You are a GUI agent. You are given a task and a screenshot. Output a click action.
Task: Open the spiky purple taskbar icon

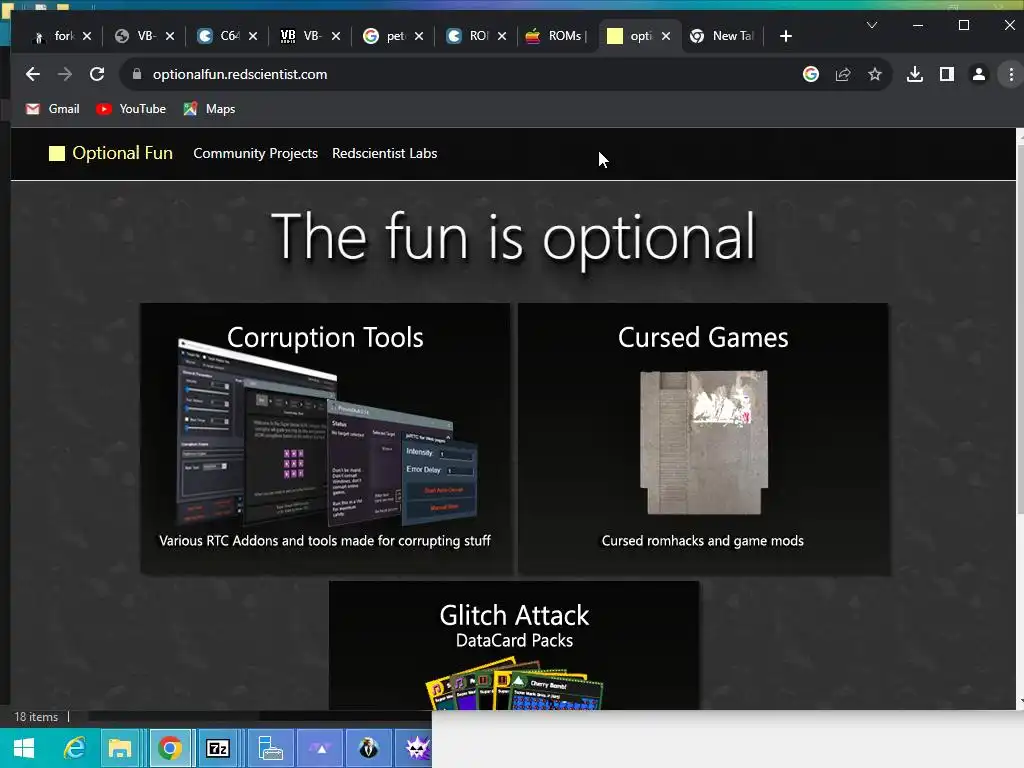[x=415, y=748]
